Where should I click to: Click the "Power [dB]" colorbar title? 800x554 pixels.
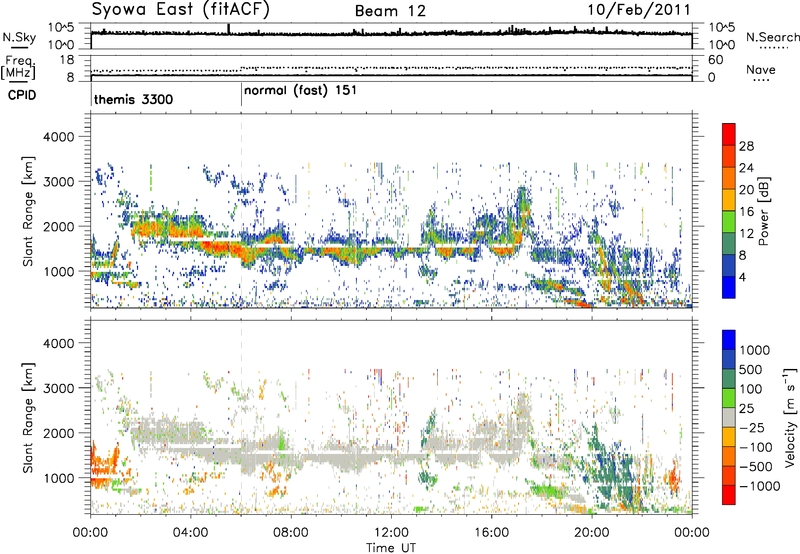click(763, 211)
